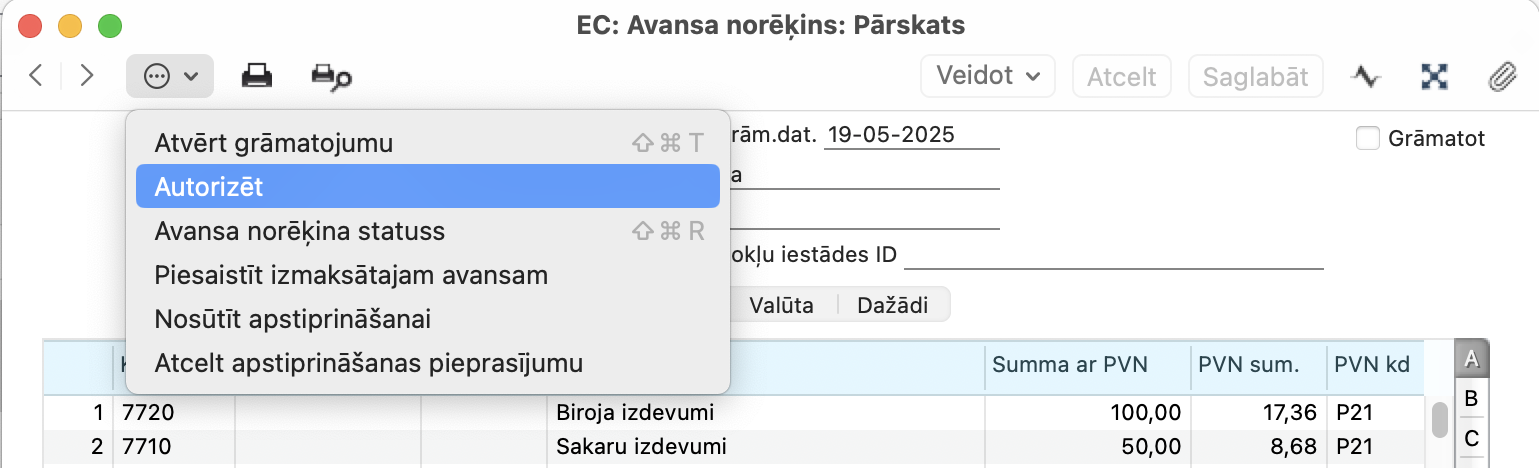Screen dimensions: 1539x468
Task: Go to previous record arrow
Action: (36, 76)
